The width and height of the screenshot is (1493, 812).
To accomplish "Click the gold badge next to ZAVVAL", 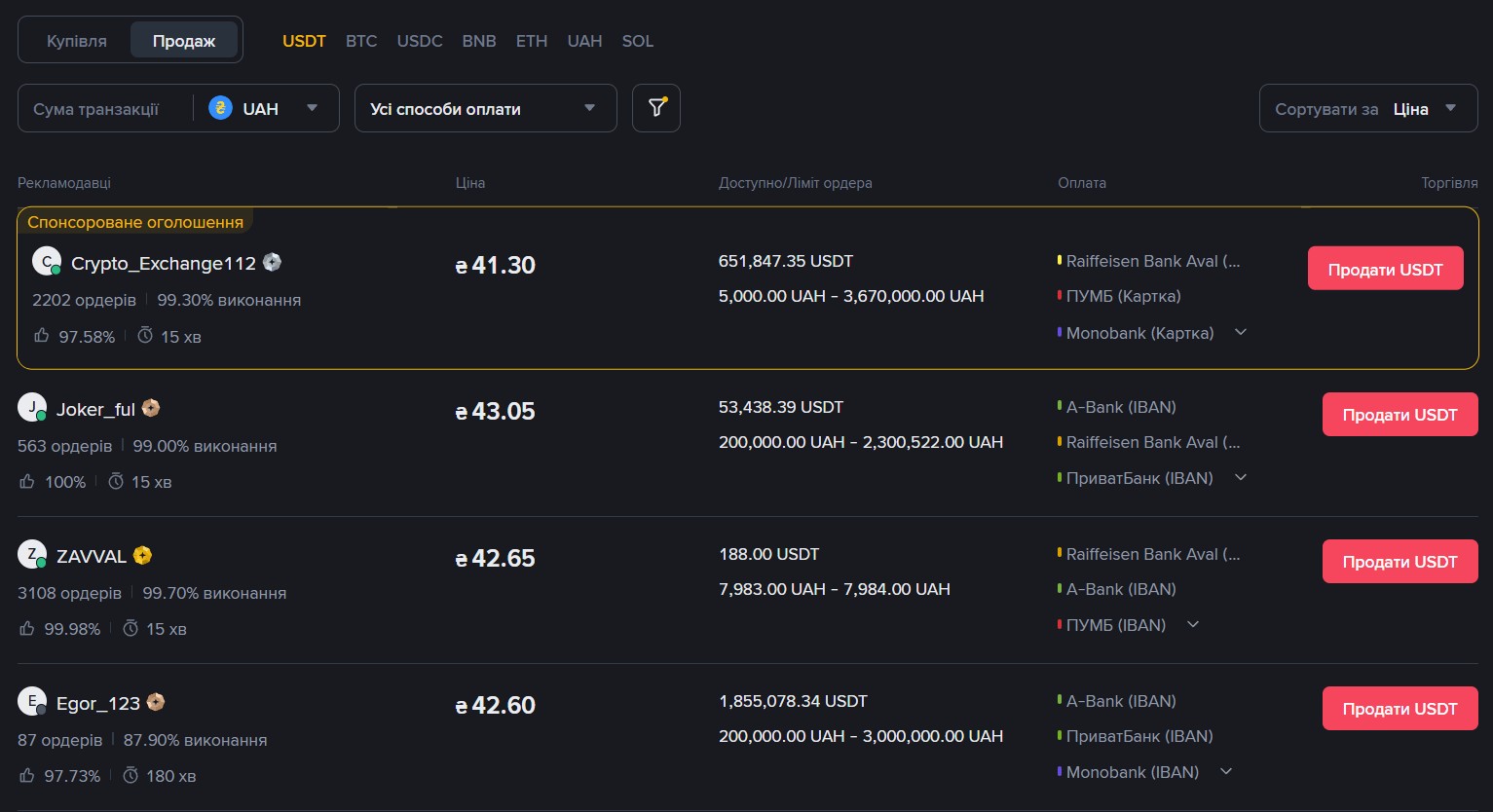I will (143, 555).
